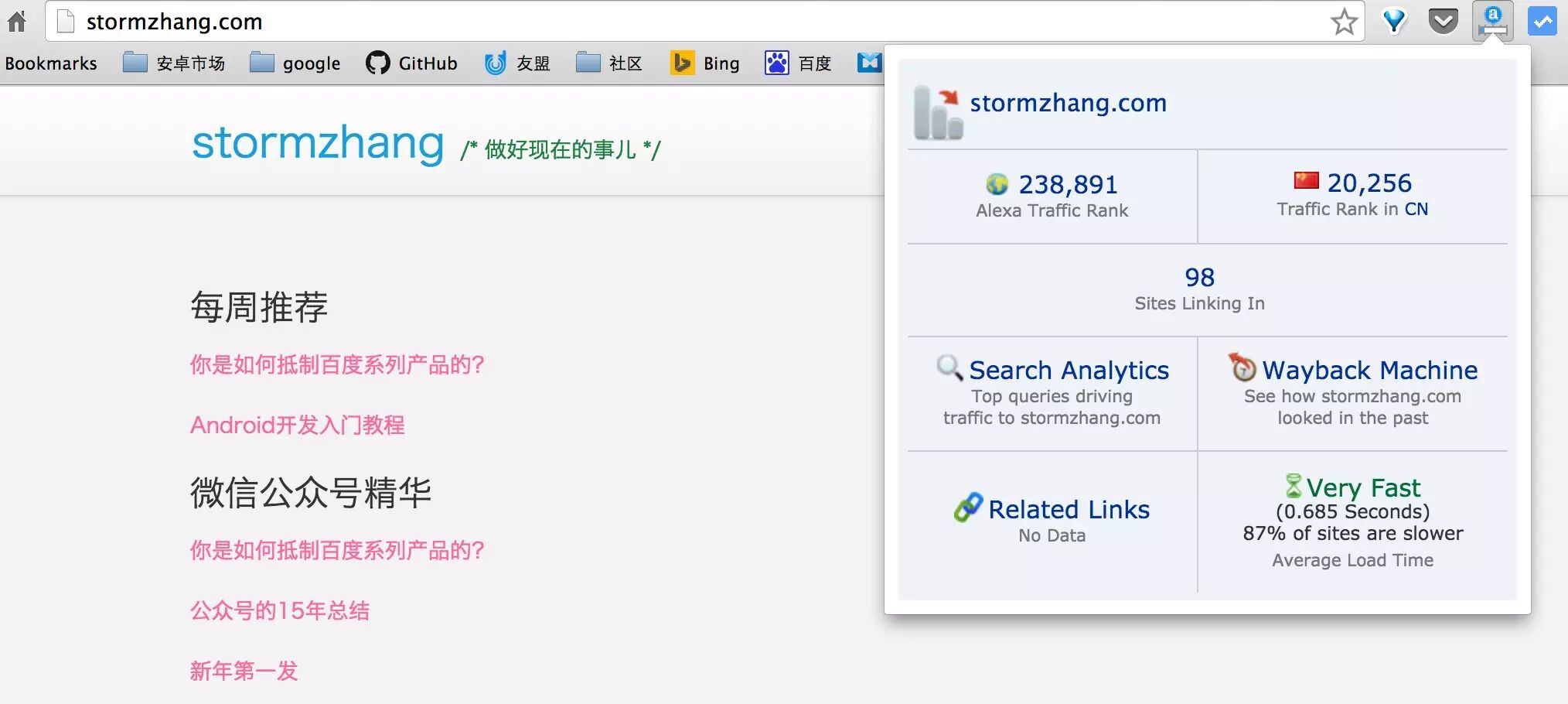Open the 友盟 bookmark
The height and width of the screenshot is (704, 1568).
click(517, 63)
